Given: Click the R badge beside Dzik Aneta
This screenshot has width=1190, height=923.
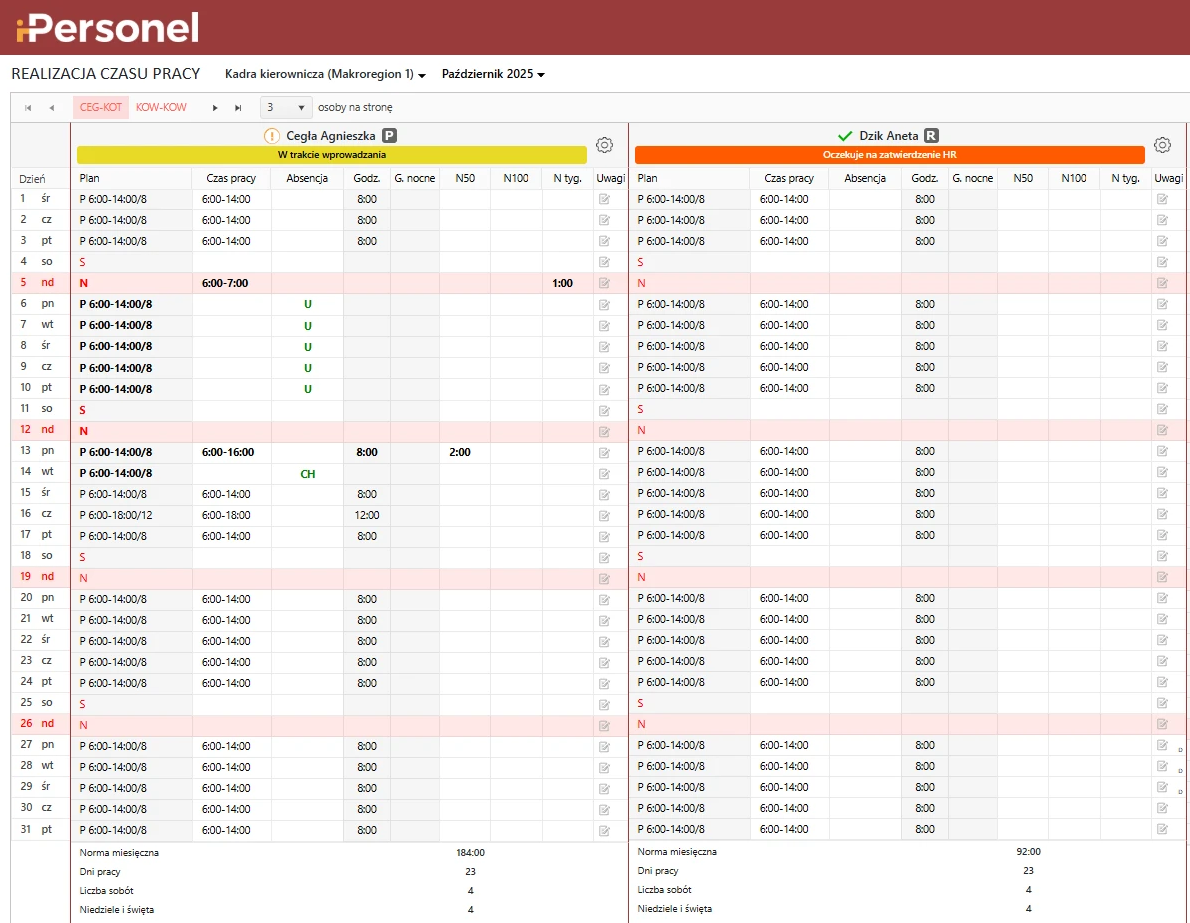Looking at the screenshot, I should (931, 136).
